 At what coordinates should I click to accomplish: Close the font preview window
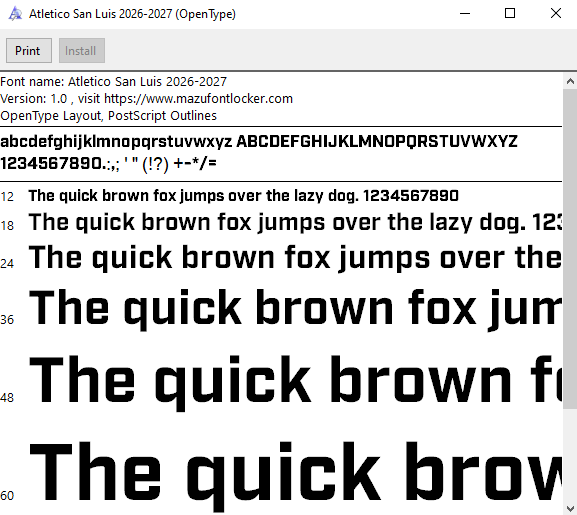pos(555,14)
